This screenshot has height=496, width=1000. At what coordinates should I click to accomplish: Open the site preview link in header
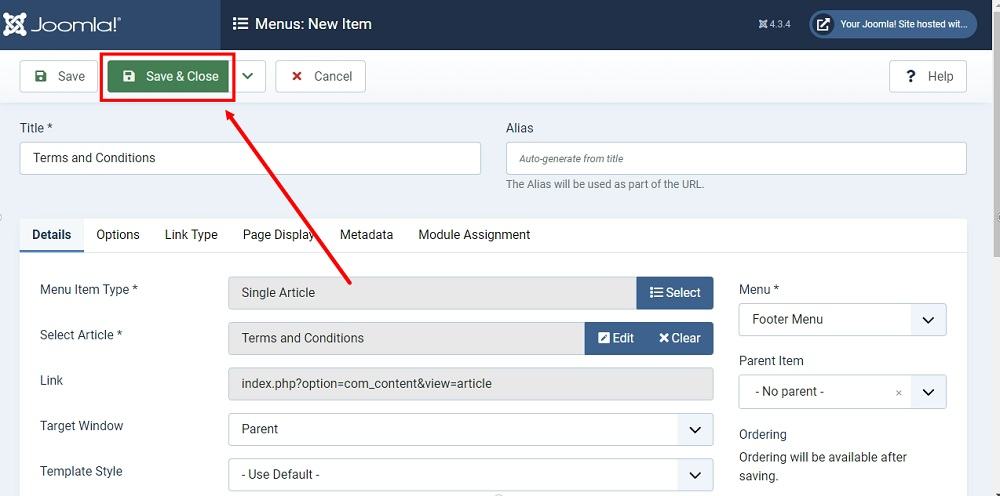pyautogui.click(x=893, y=24)
